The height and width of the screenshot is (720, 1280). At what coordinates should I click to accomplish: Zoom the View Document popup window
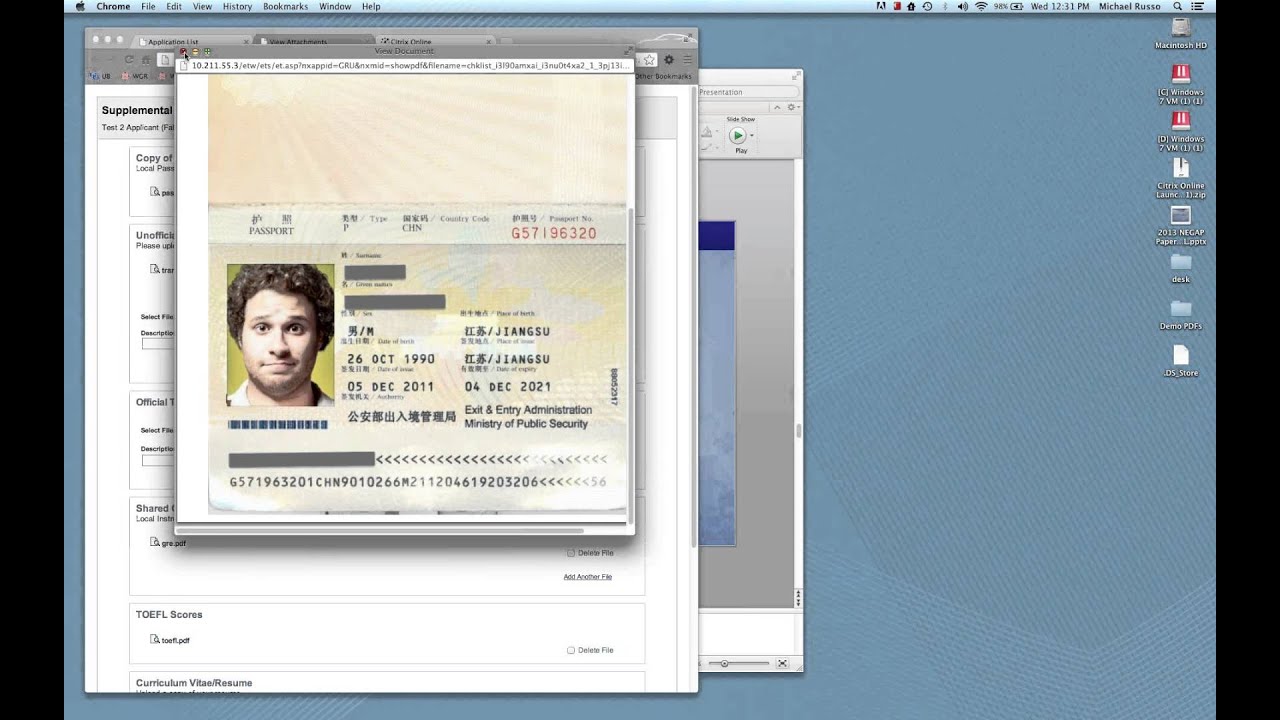pyautogui.click(x=207, y=51)
